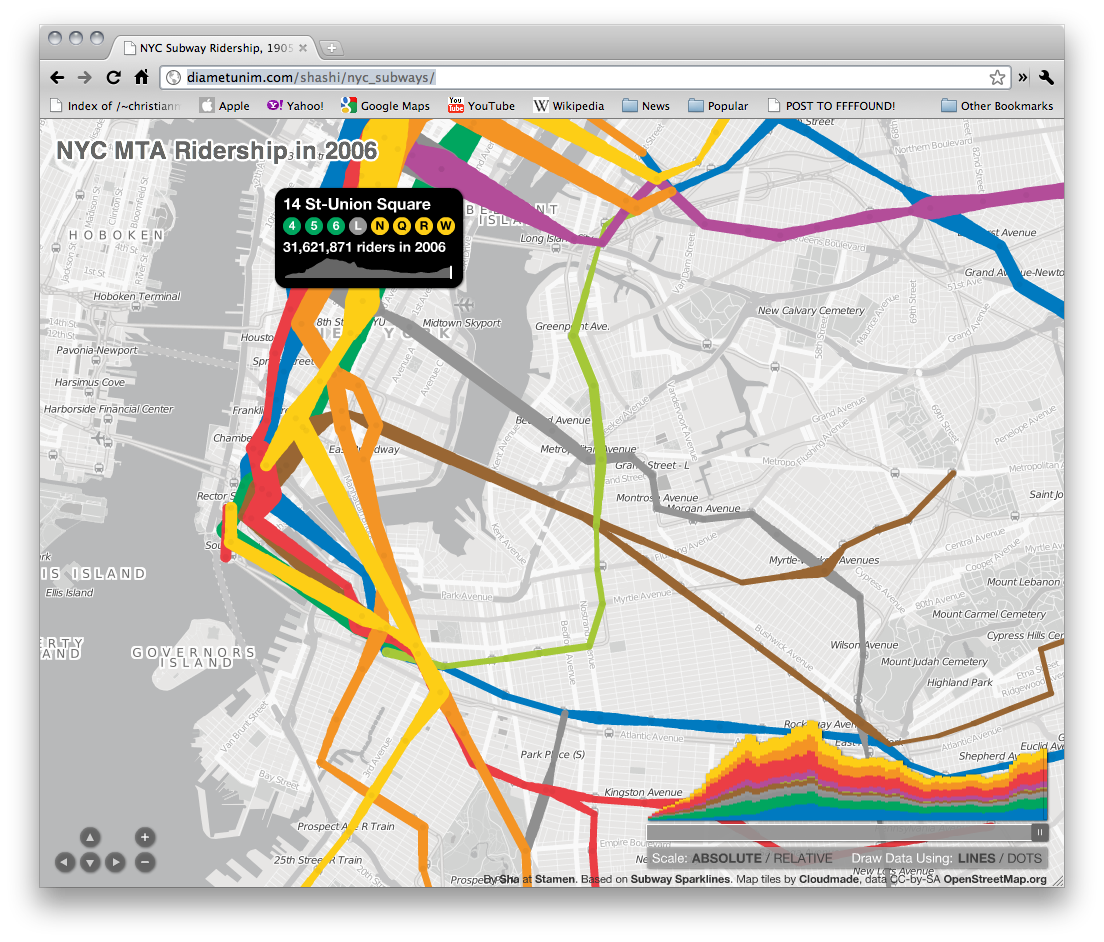
Task: Open the wrench settings menu
Action: click(x=1044, y=76)
